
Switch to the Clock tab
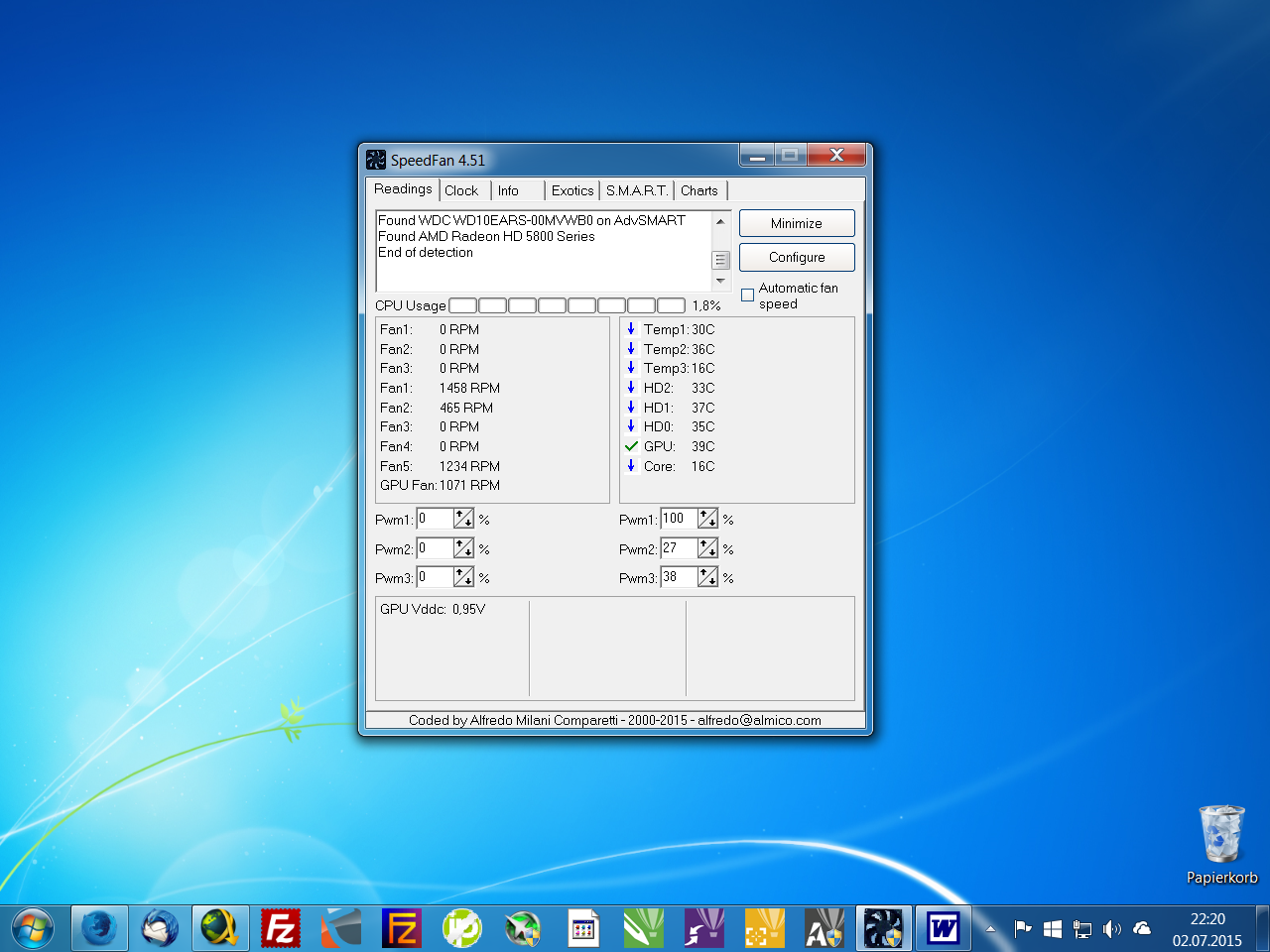coord(461,190)
